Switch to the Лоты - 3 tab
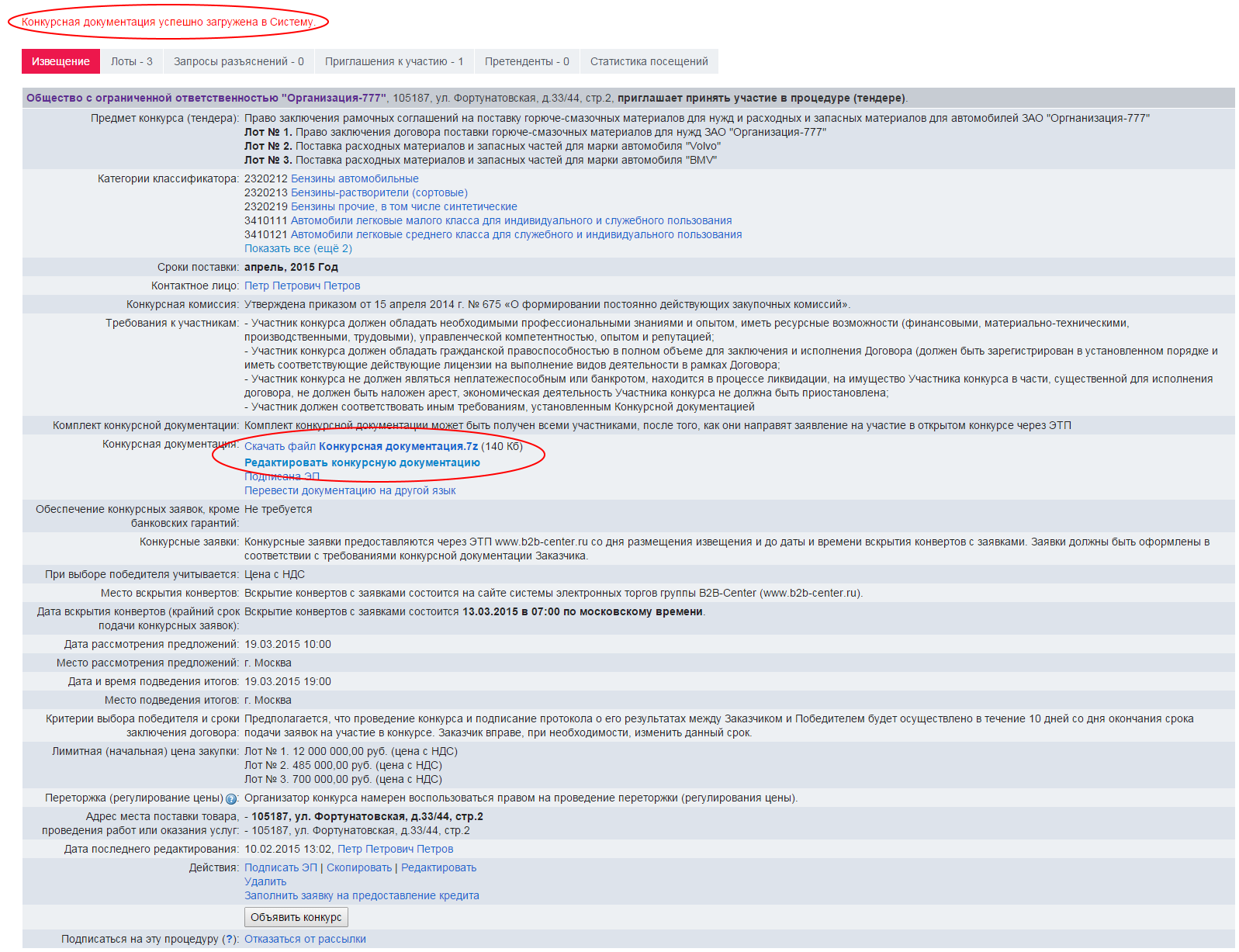Viewport: 1239px width, 952px height. coord(131,61)
